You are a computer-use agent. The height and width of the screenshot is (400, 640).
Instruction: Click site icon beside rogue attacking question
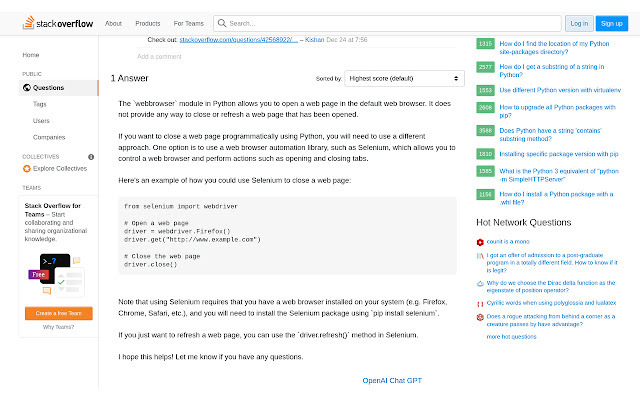pyautogui.click(x=480, y=315)
